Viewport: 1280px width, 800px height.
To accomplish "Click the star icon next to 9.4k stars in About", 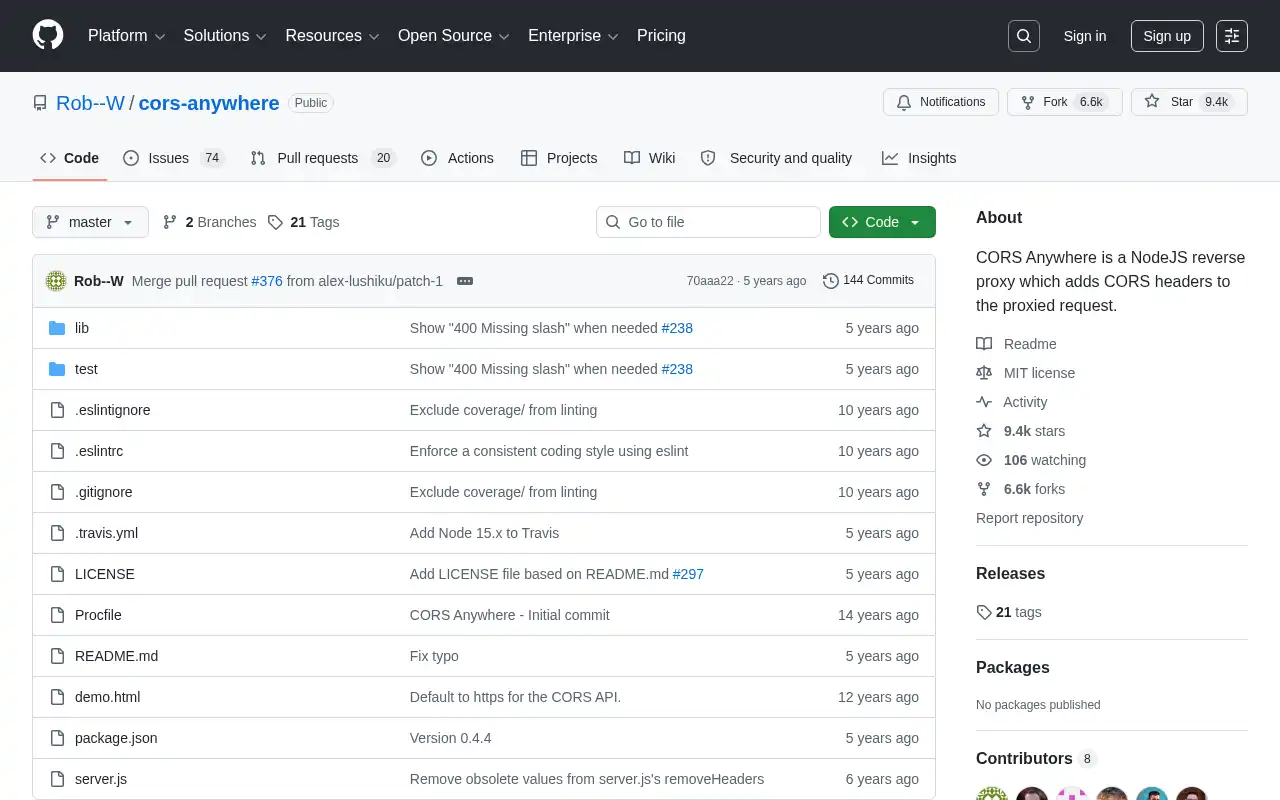I will (x=984, y=431).
